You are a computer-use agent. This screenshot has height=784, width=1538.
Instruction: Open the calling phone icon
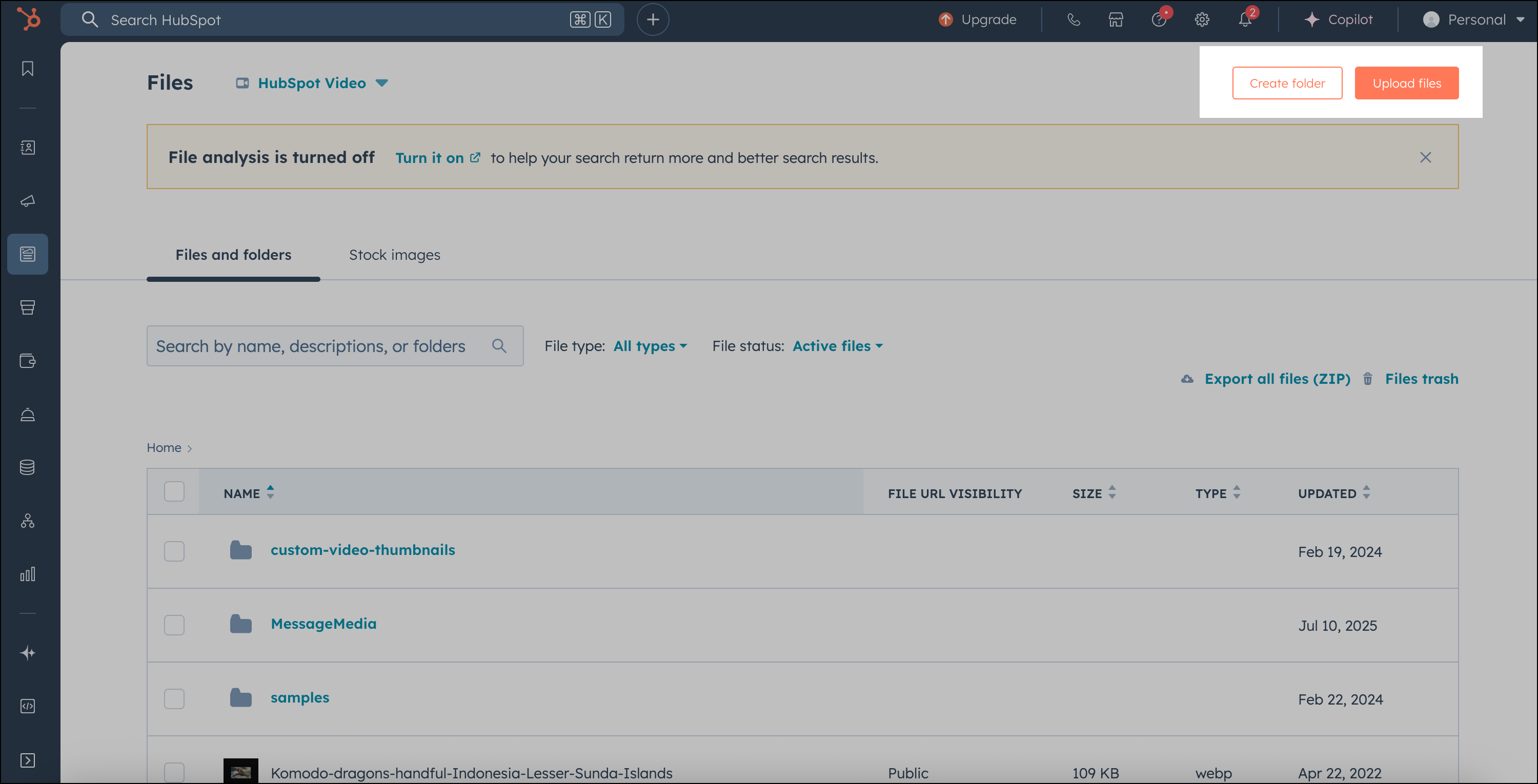pos(1074,19)
